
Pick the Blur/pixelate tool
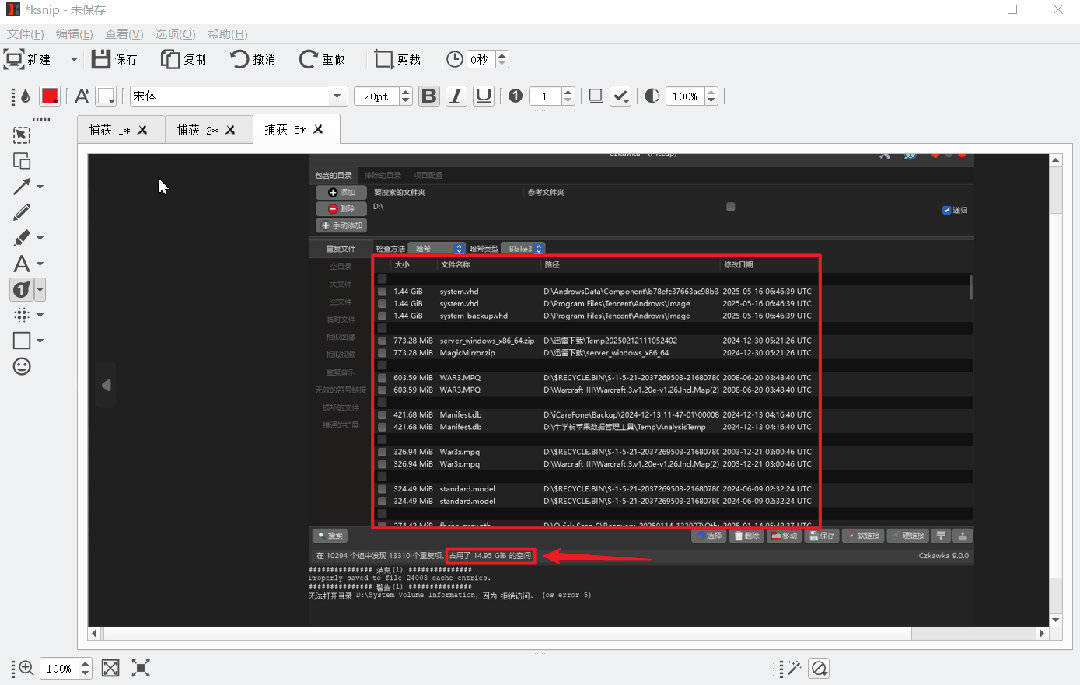(x=21, y=315)
